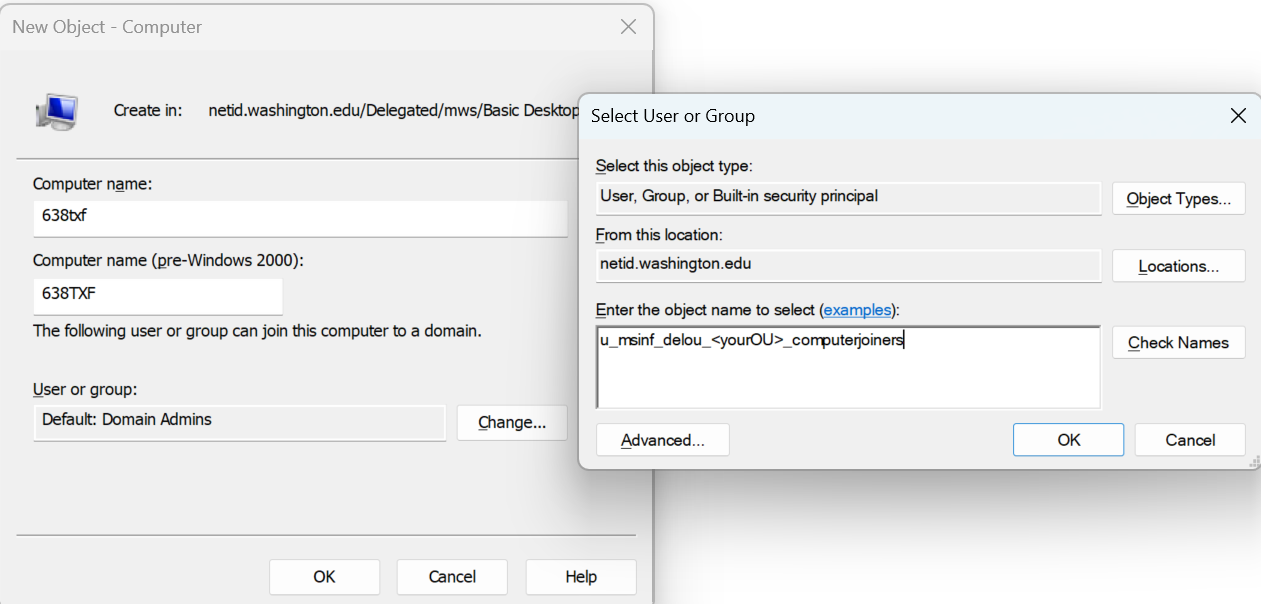Cancel the Select User or Group dialog
Screen dimensions: 1261x604
[1190, 440]
